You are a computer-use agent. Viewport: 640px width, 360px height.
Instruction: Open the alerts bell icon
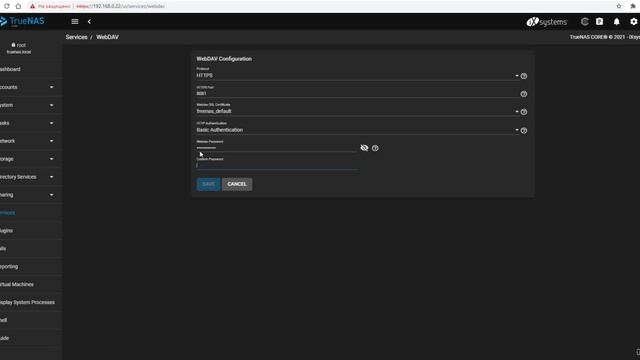(616, 22)
